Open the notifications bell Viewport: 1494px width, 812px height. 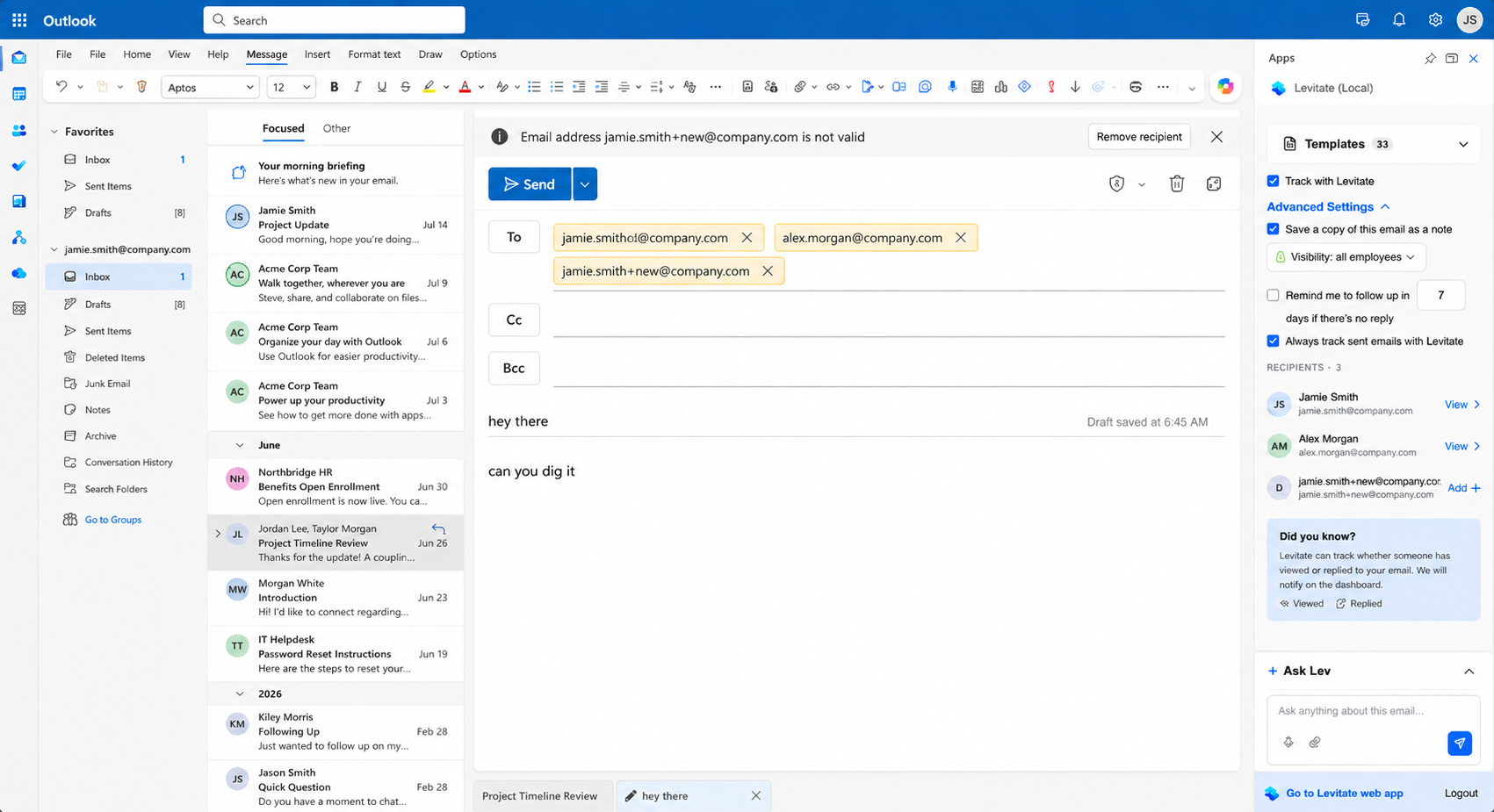[1399, 20]
